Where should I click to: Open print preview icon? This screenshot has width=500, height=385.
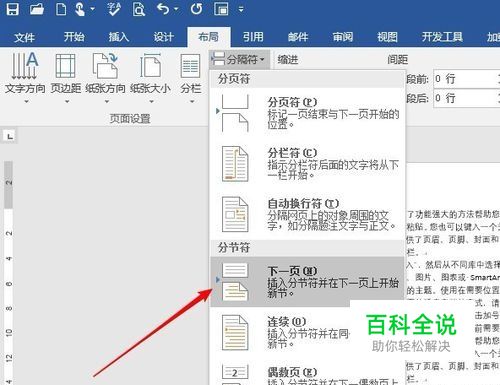point(139,9)
